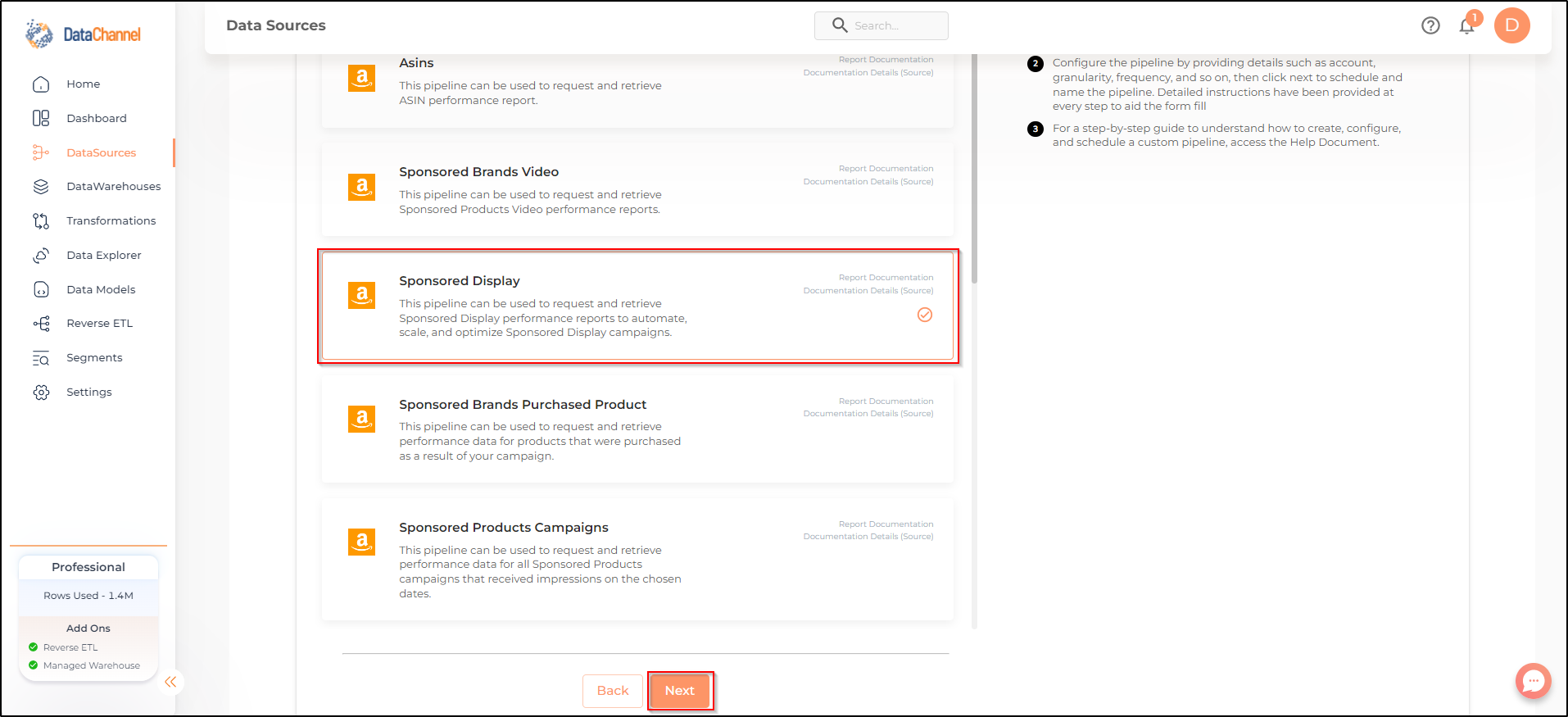Click the Data Sources page heading

(276, 25)
